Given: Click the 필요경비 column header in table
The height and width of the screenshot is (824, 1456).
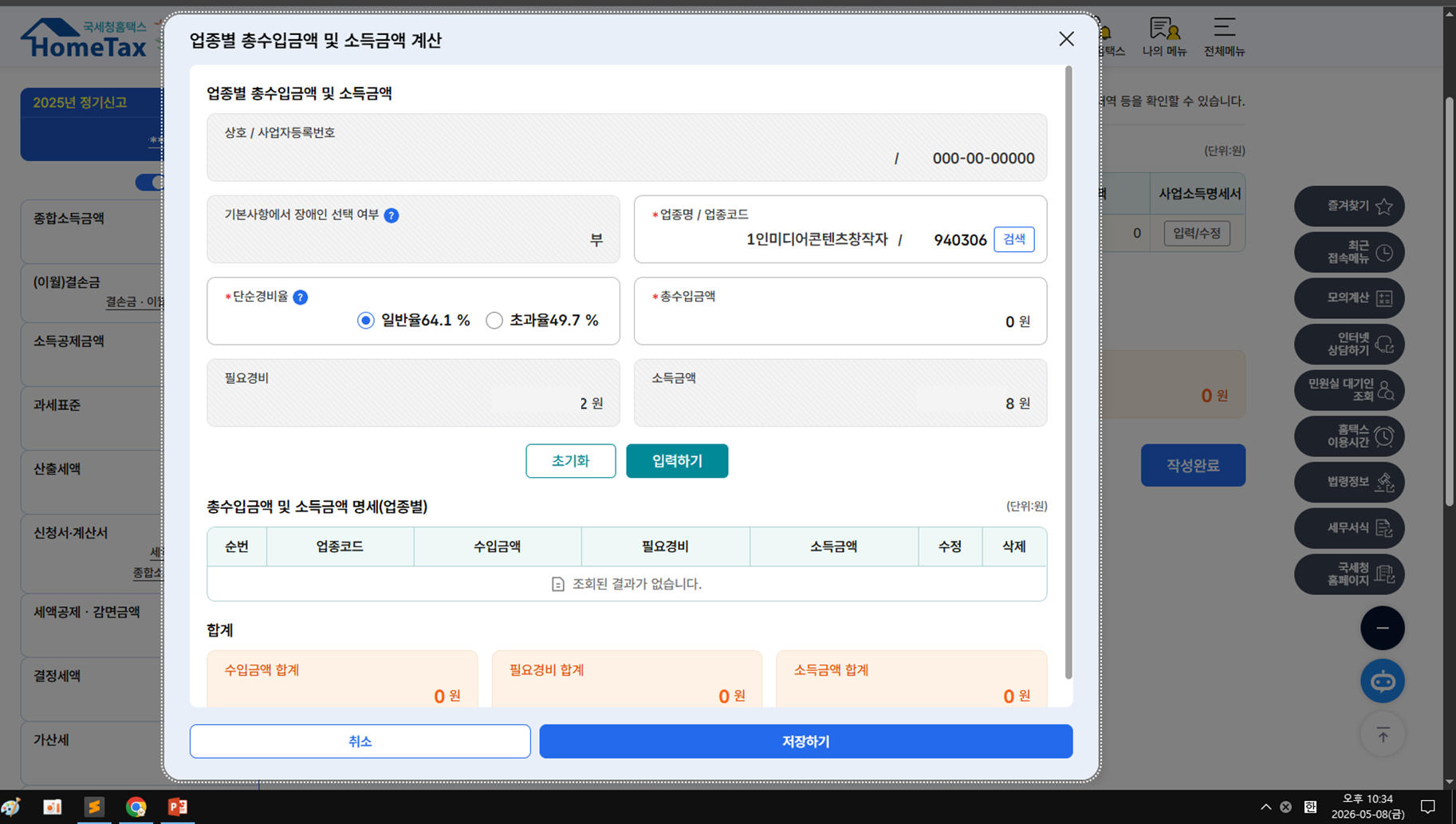Looking at the screenshot, I should 665,546.
